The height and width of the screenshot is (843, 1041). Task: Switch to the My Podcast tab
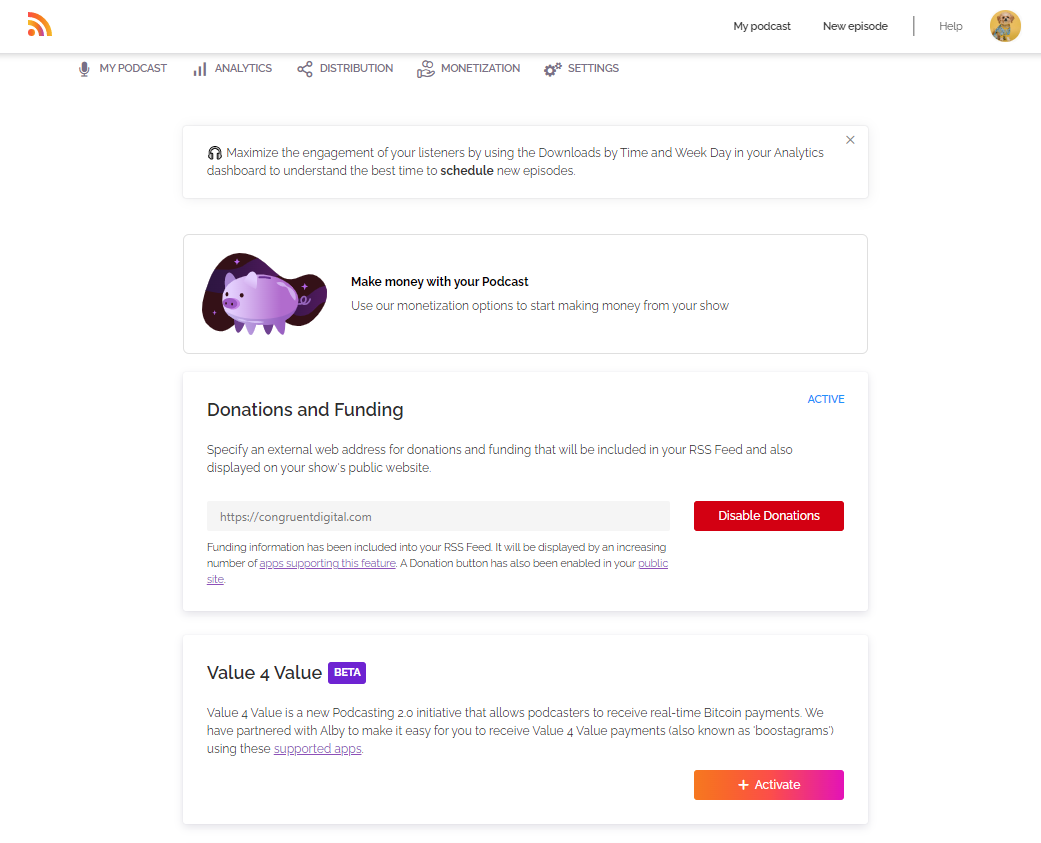click(x=131, y=68)
